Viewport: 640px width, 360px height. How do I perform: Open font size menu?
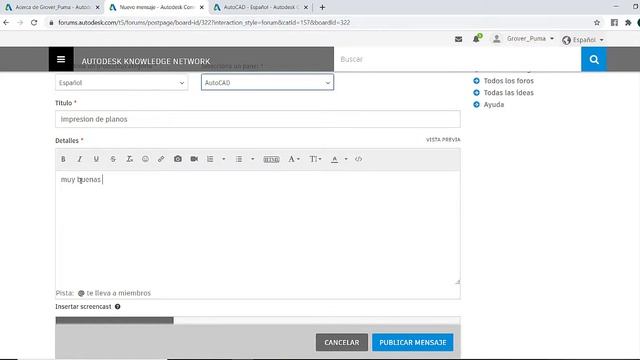tap(315, 159)
